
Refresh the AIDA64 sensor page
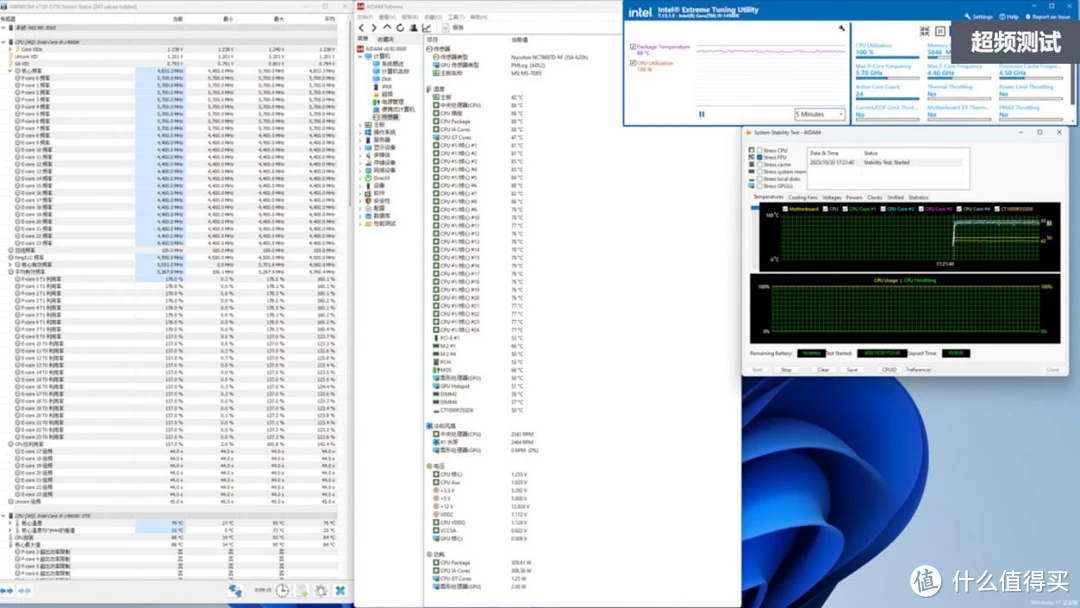[x=400, y=28]
